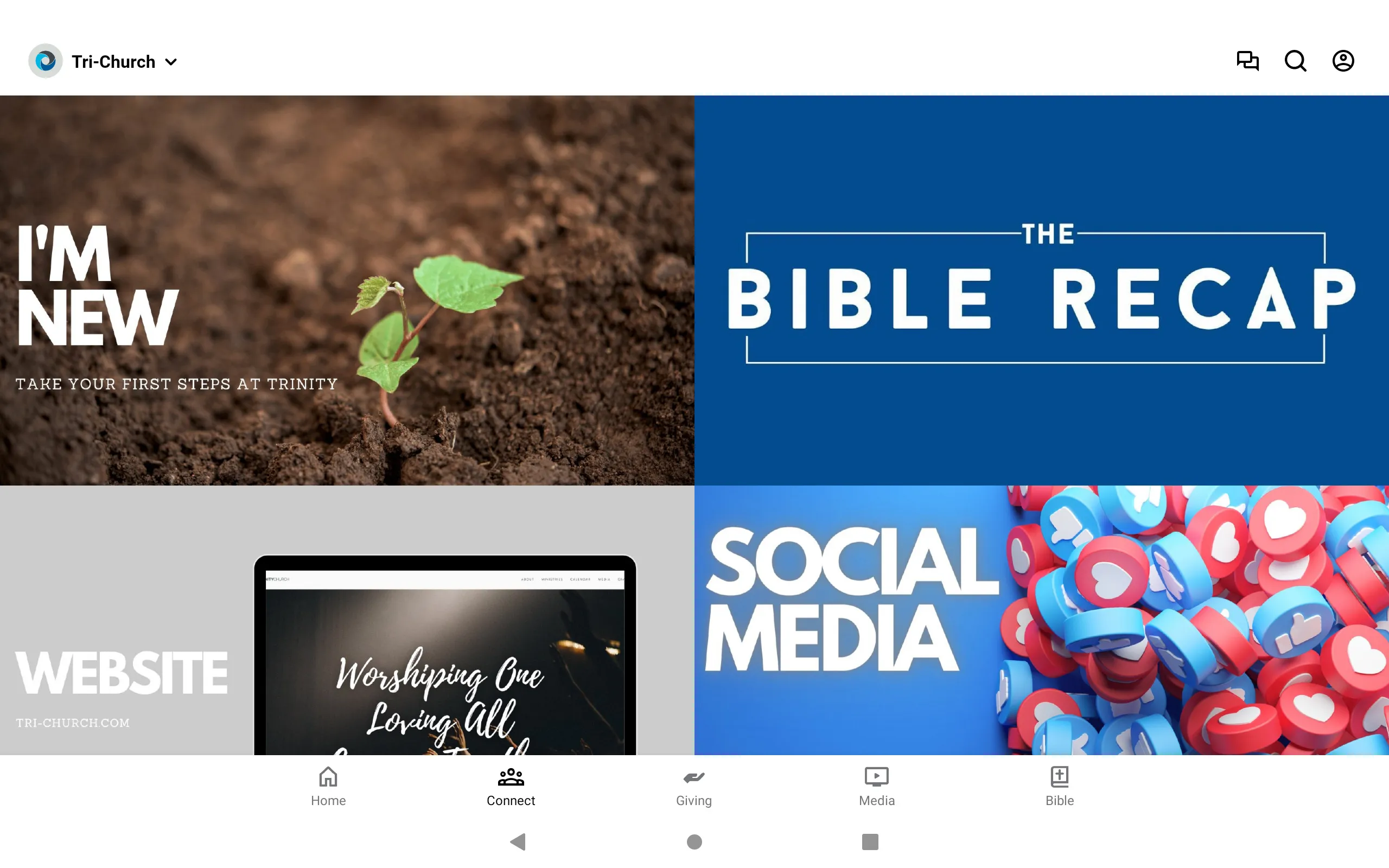Click the search icon
Screen dimensions: 1389x868
click(x=1295, y=60)
